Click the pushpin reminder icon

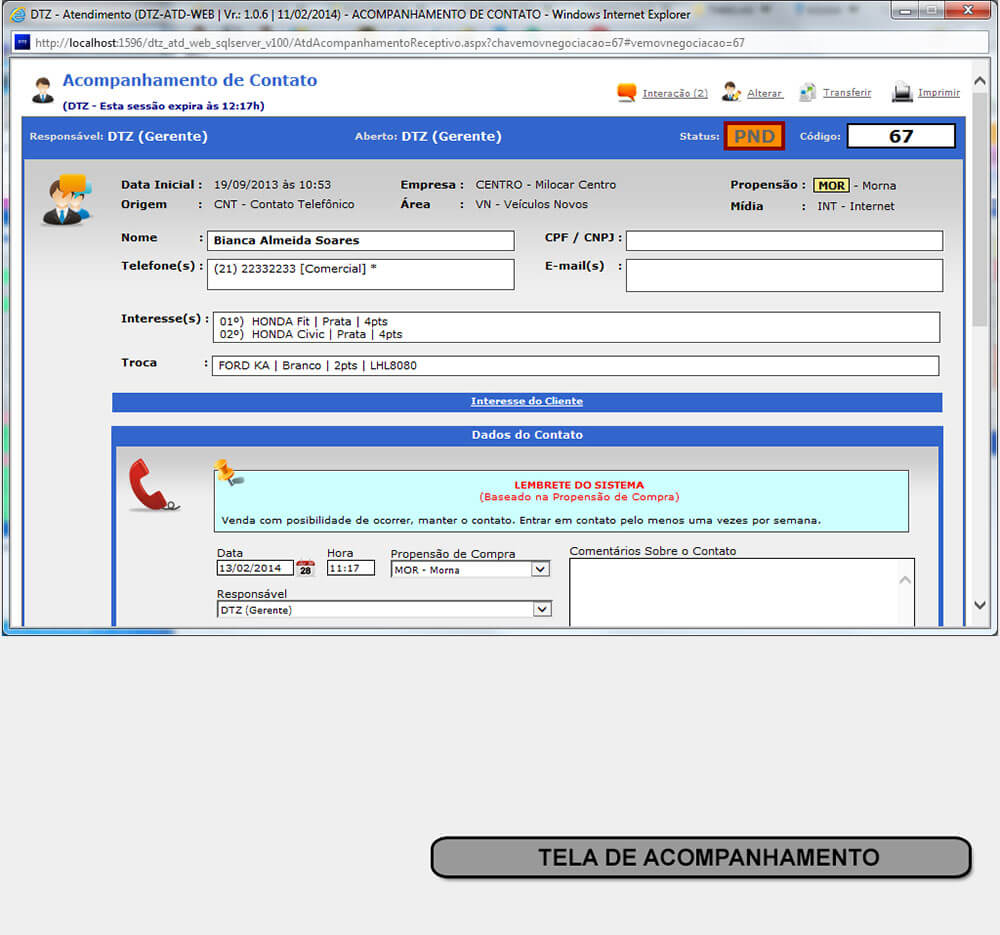coord(229,472)
